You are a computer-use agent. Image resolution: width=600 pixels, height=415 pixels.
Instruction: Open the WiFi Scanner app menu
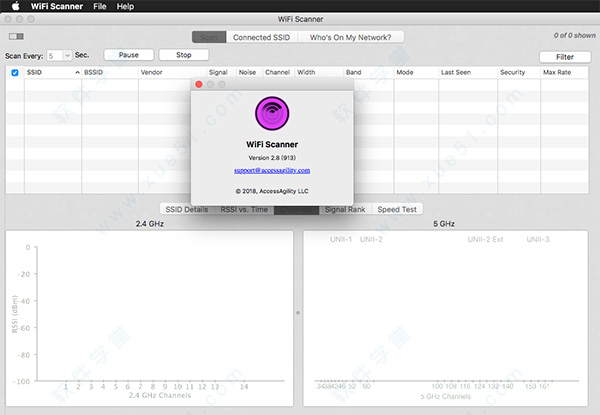[x=57, y=6]
